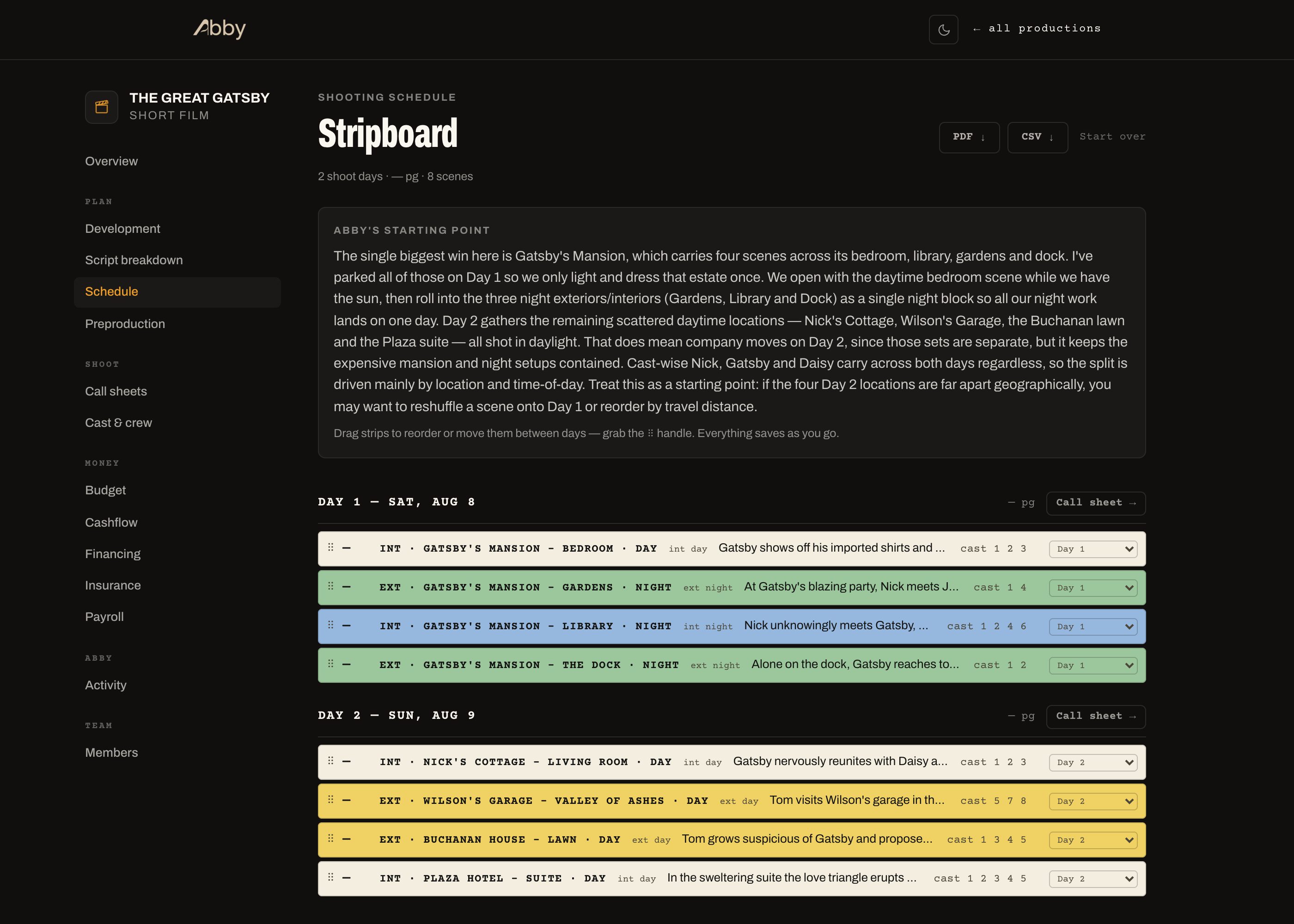Click 'Plaza Hotel - Suite' slugline

point(493,878)
